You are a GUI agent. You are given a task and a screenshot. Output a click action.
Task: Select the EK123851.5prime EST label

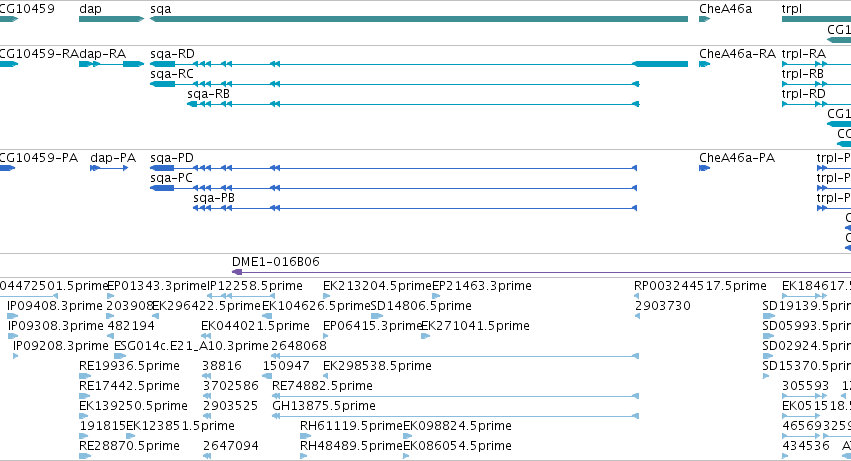180,426
